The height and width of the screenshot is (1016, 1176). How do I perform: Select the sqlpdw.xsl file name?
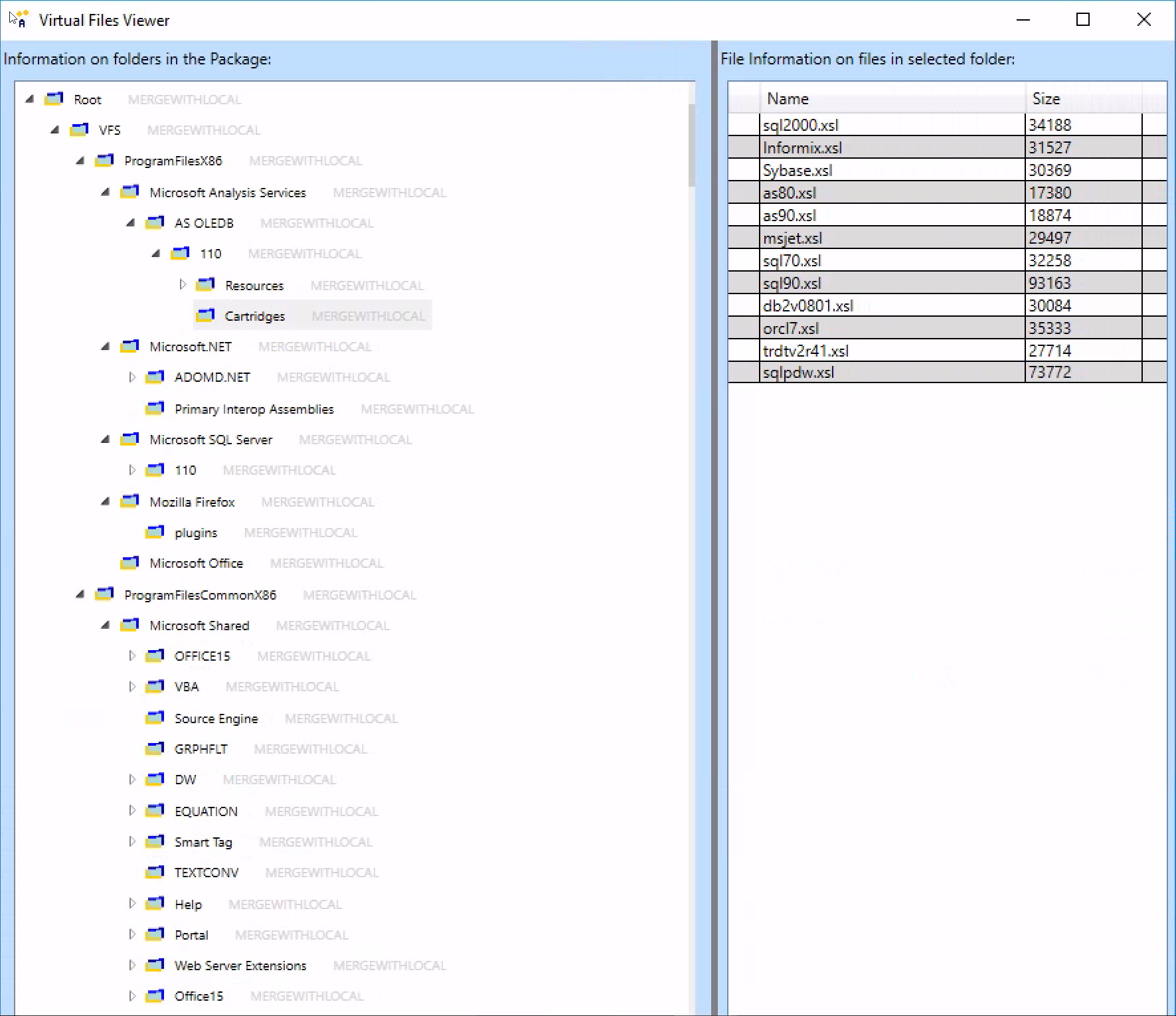pos(799,373)
